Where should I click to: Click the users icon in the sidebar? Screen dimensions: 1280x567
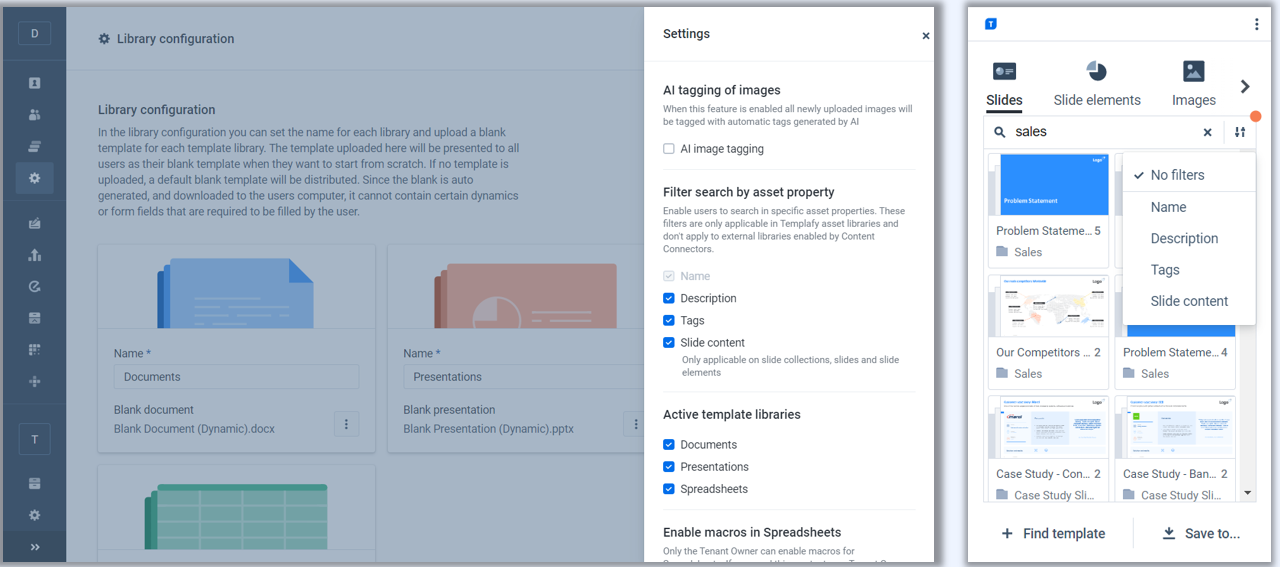pyautogui.click(x=34, y=115)
